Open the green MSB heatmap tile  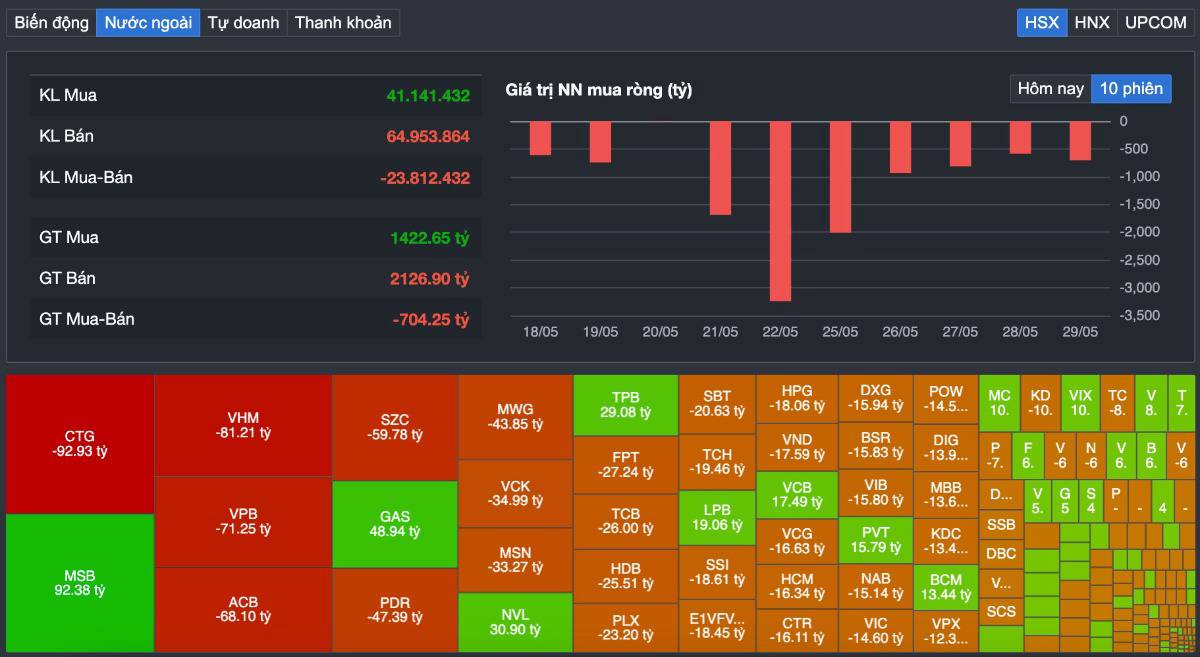(80, 583)
